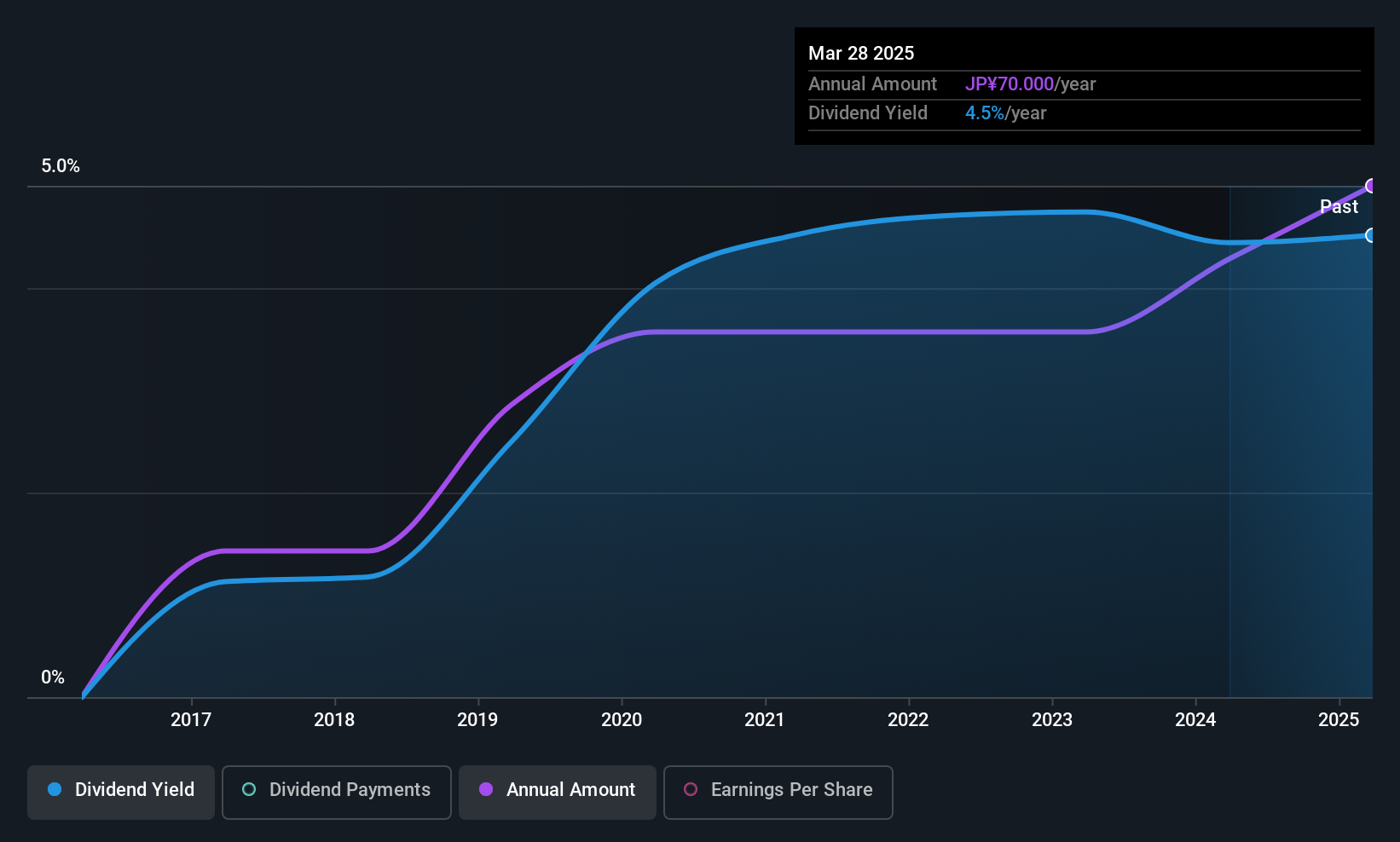
Task: Select the purple endpoint marker on the Annual Amount line
Action: [1371, 185]
